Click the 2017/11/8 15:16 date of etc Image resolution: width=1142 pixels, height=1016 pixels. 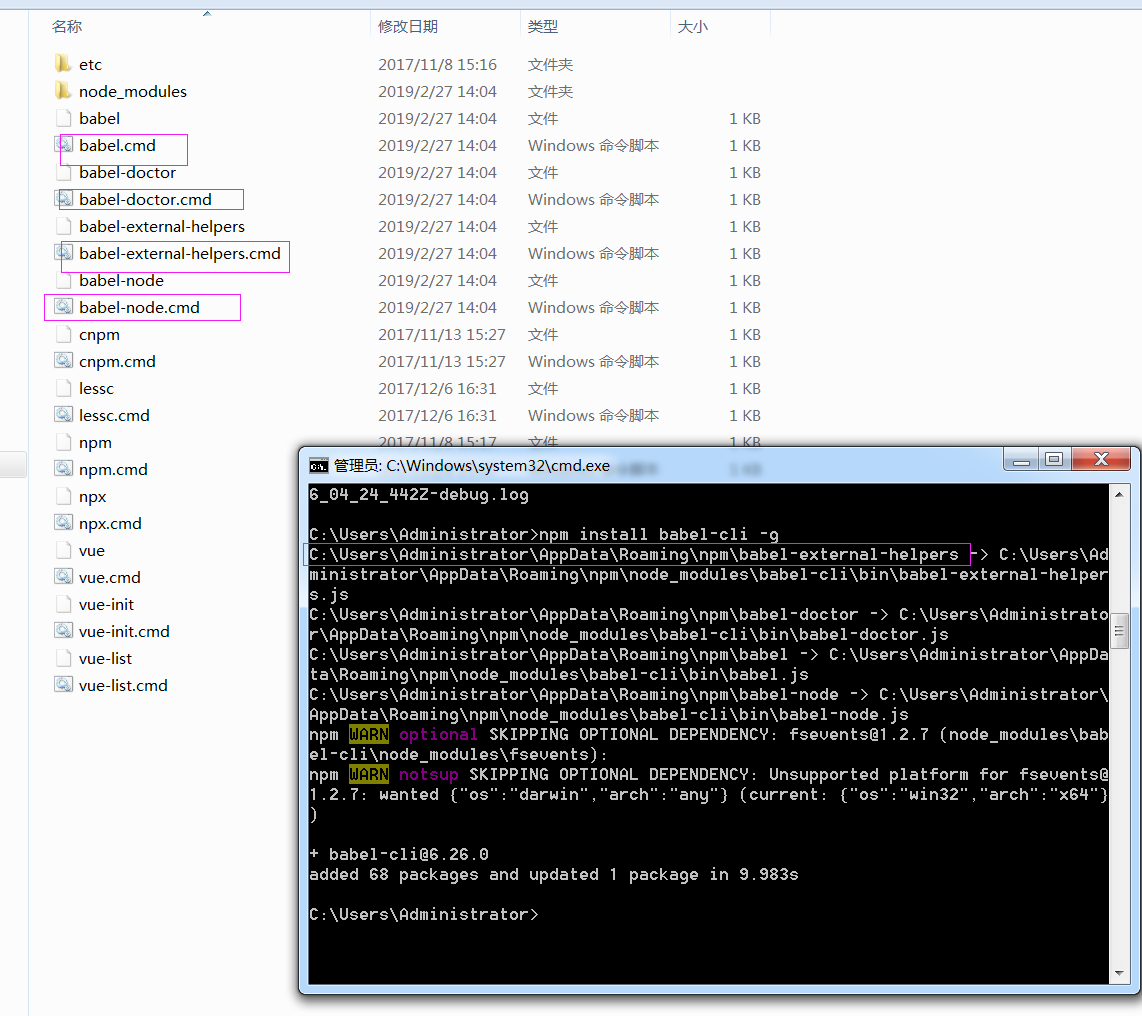[437, 65]
